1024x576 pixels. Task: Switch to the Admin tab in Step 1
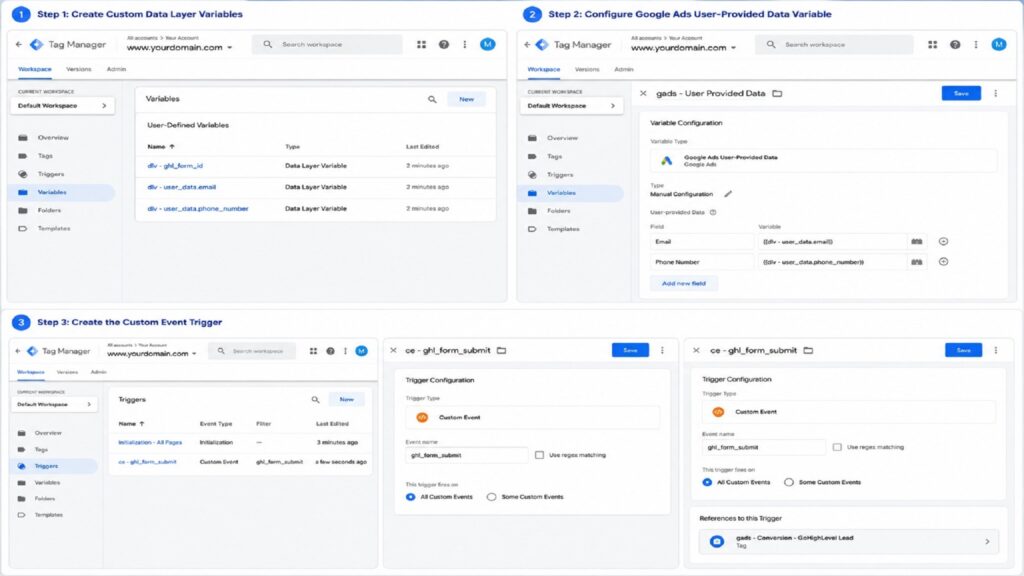[116, 69]
